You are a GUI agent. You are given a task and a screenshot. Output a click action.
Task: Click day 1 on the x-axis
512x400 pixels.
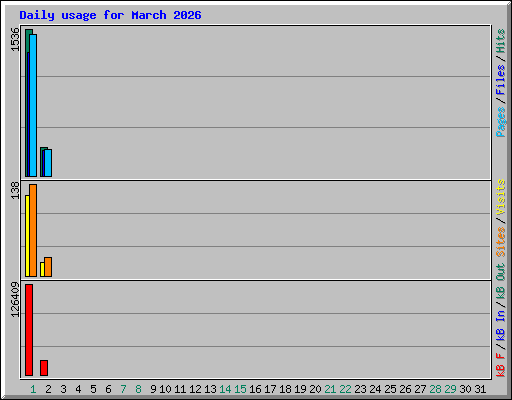(33, 389)
